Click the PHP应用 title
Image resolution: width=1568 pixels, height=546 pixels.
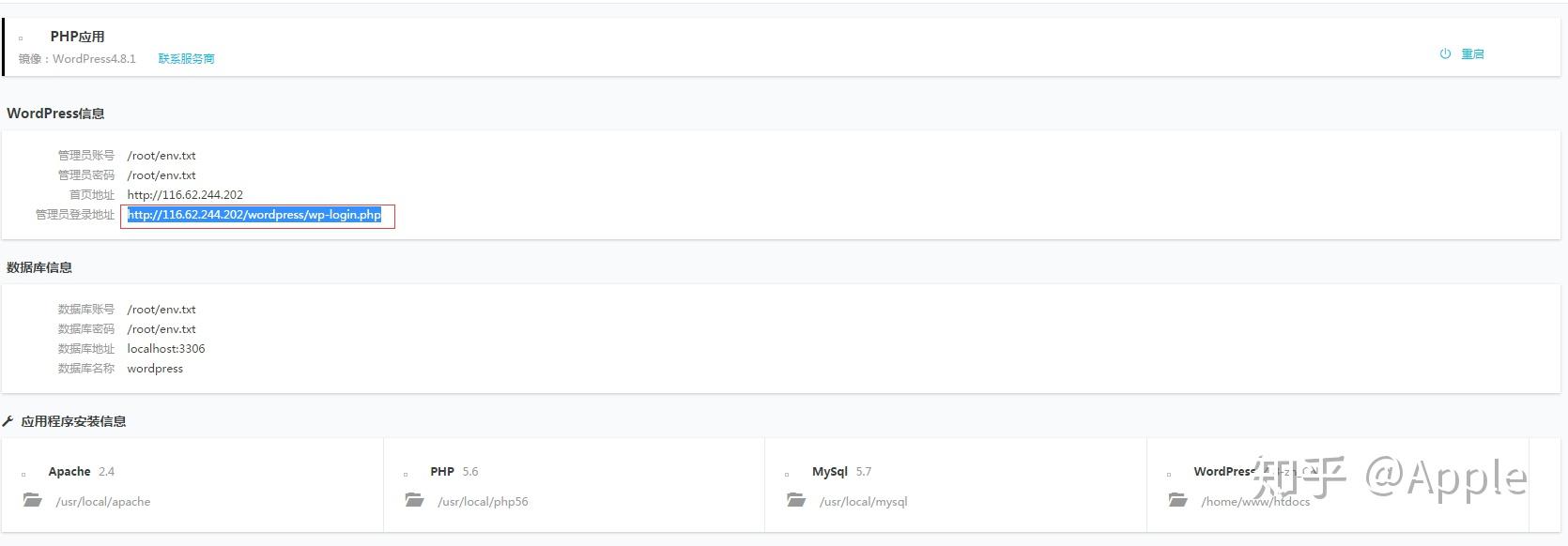coord(77,37)
